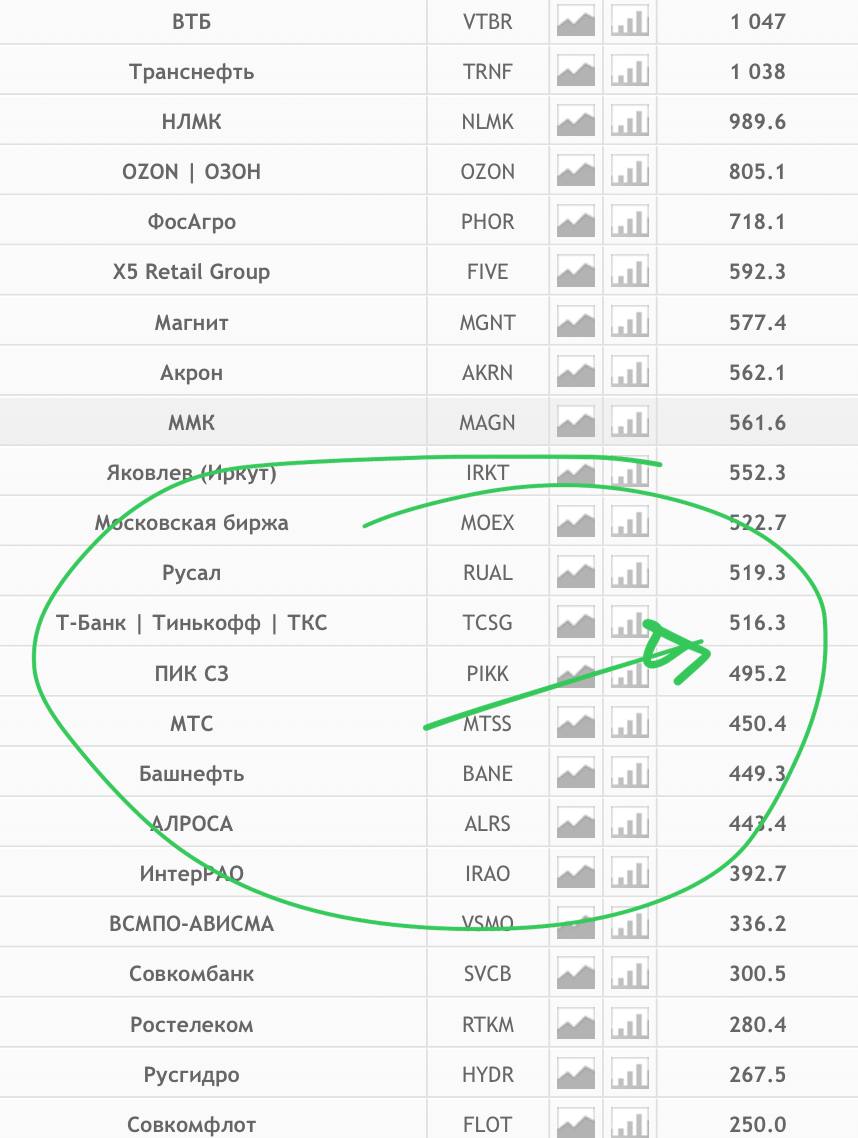Open the ВТБ company link
The image size is (858, 1138).
coord(192,22)
